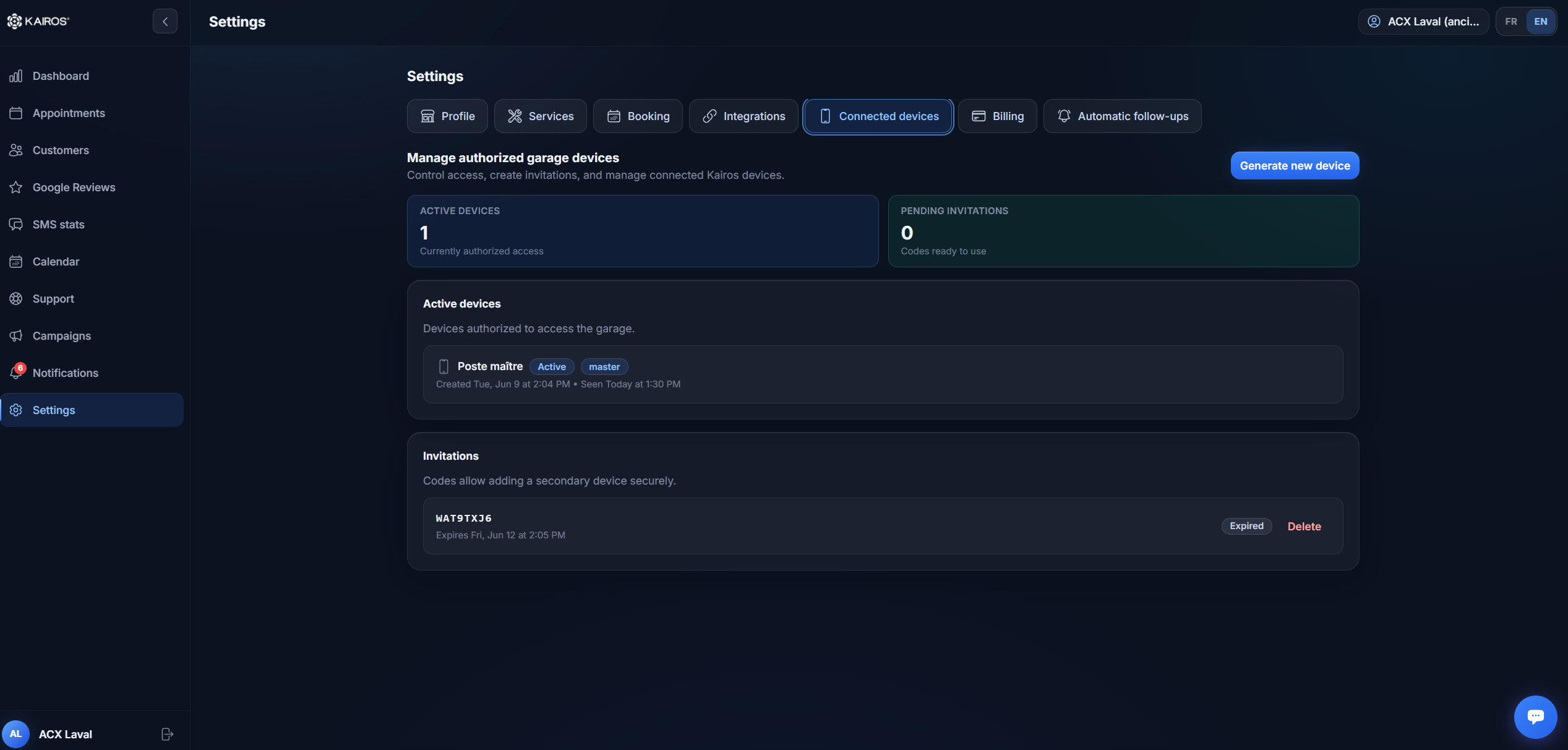Switch language to EN
The height and width of the screenshot is (750, 1568).
tap(1540, 21)
